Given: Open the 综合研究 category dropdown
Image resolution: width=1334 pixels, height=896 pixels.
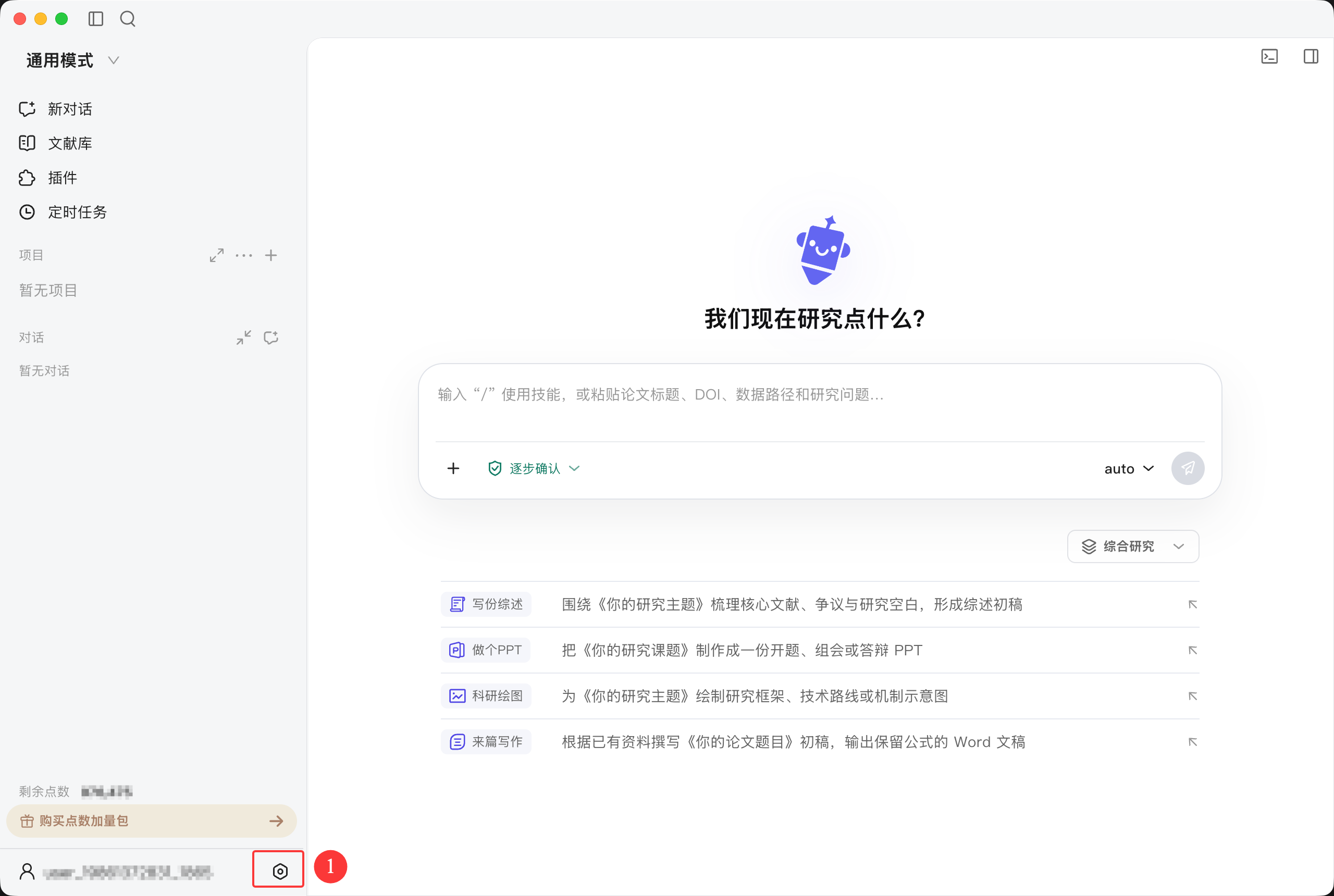Looking at the screenshot, I should pos(1133,546).
